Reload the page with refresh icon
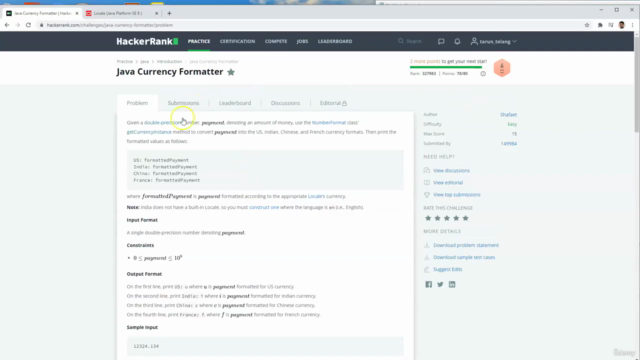The width and height of the screenshot is (640, 360). pyautogui.click(x=28, y=25)
